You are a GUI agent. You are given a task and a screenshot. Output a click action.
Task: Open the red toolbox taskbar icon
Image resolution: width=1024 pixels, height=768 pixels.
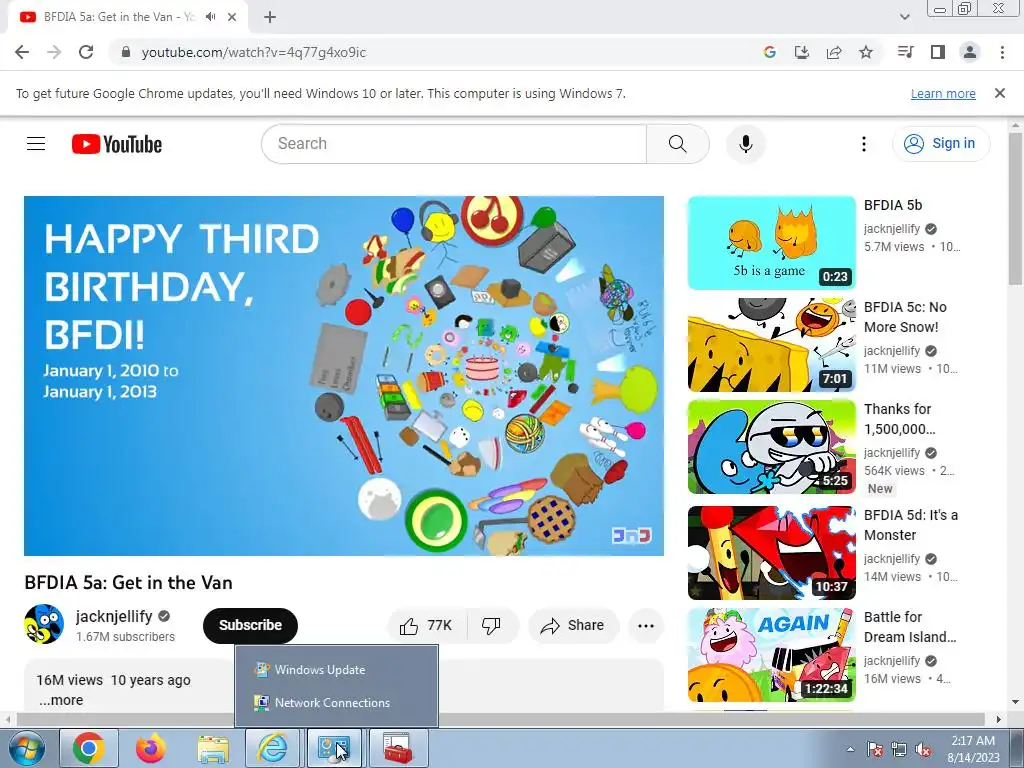tap(398, 748)
